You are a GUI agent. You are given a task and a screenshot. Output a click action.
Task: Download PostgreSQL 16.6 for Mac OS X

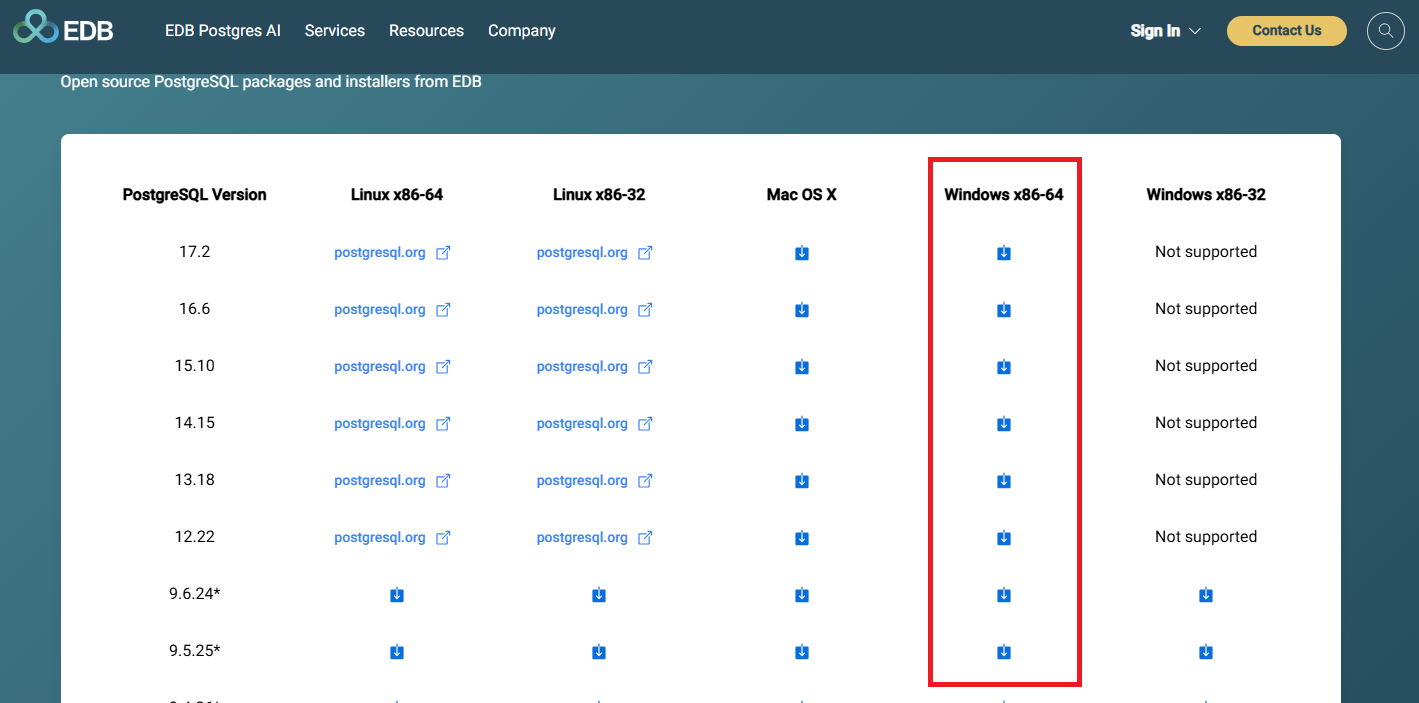click(802, 310)
